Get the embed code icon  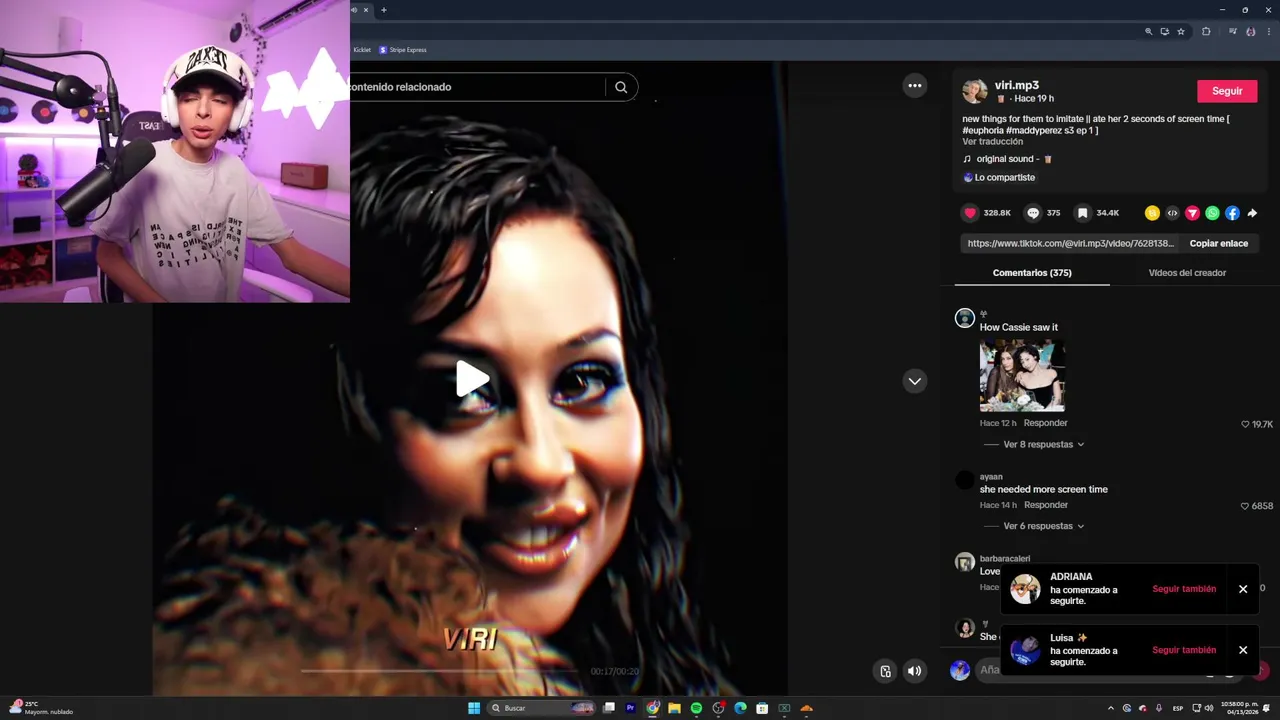[x=1172, y=213]
